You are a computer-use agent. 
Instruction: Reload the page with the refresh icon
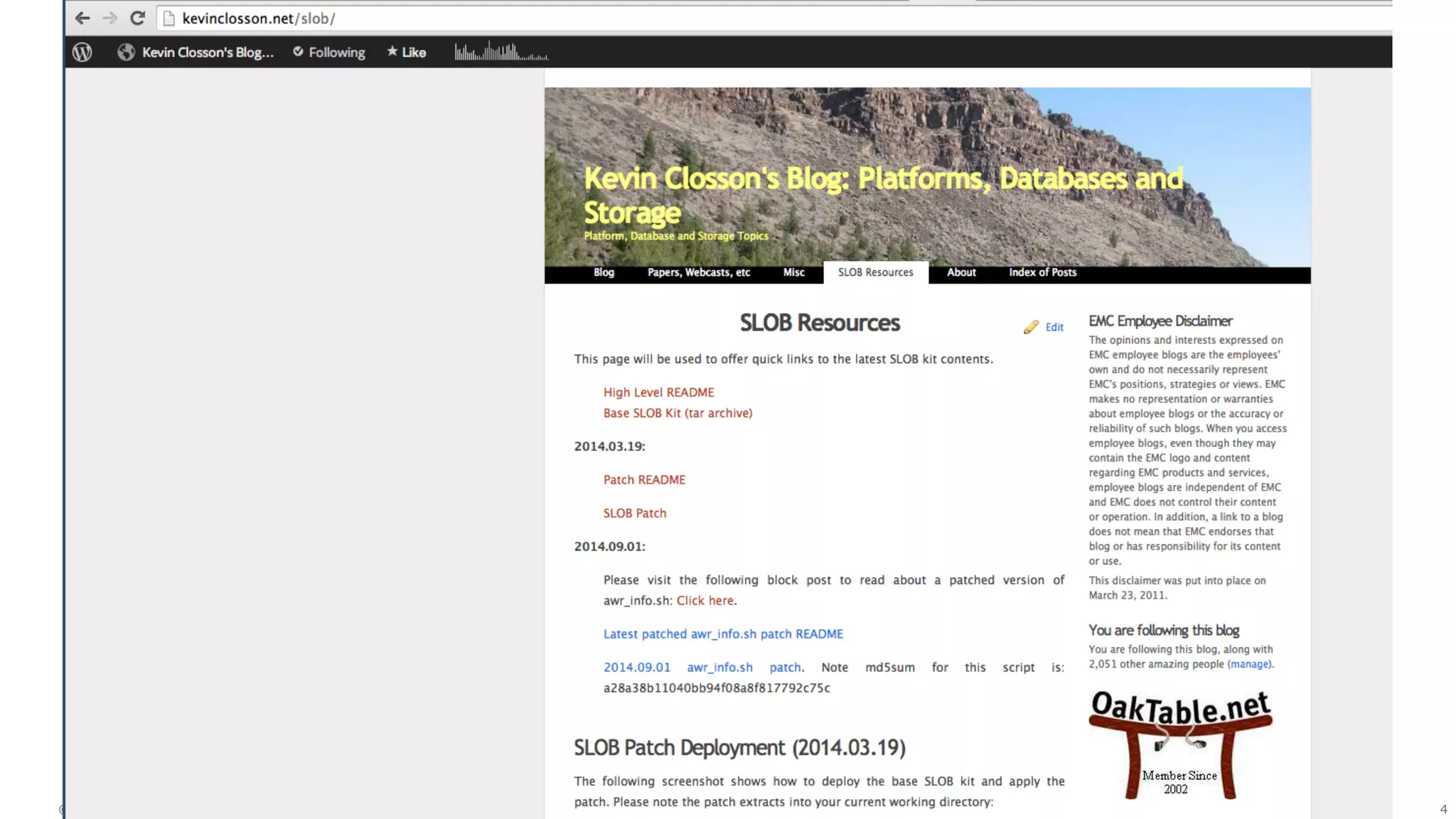point(137,18)
